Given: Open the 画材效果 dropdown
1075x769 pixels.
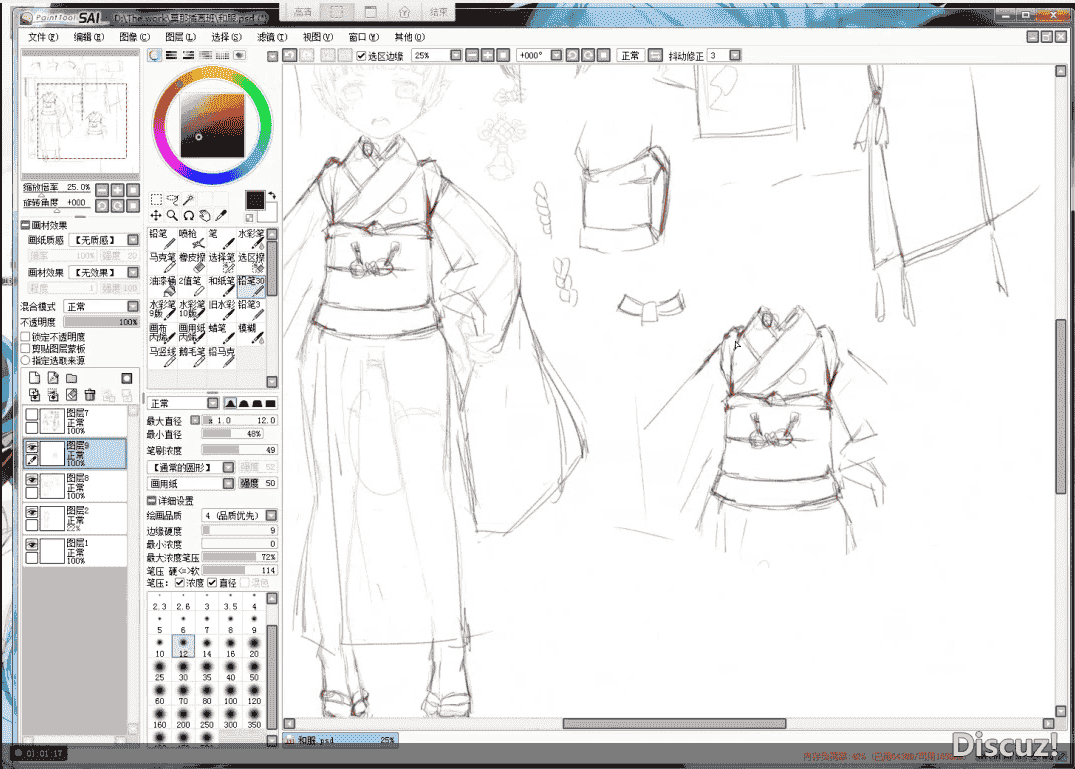Looking at the screenshot, I should coord(133,272).
